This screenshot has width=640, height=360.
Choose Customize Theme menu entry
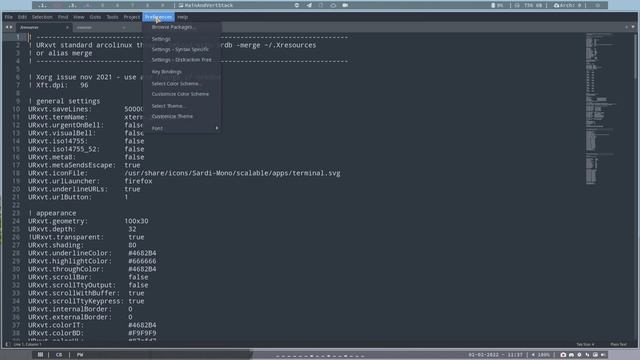(172, 116)
